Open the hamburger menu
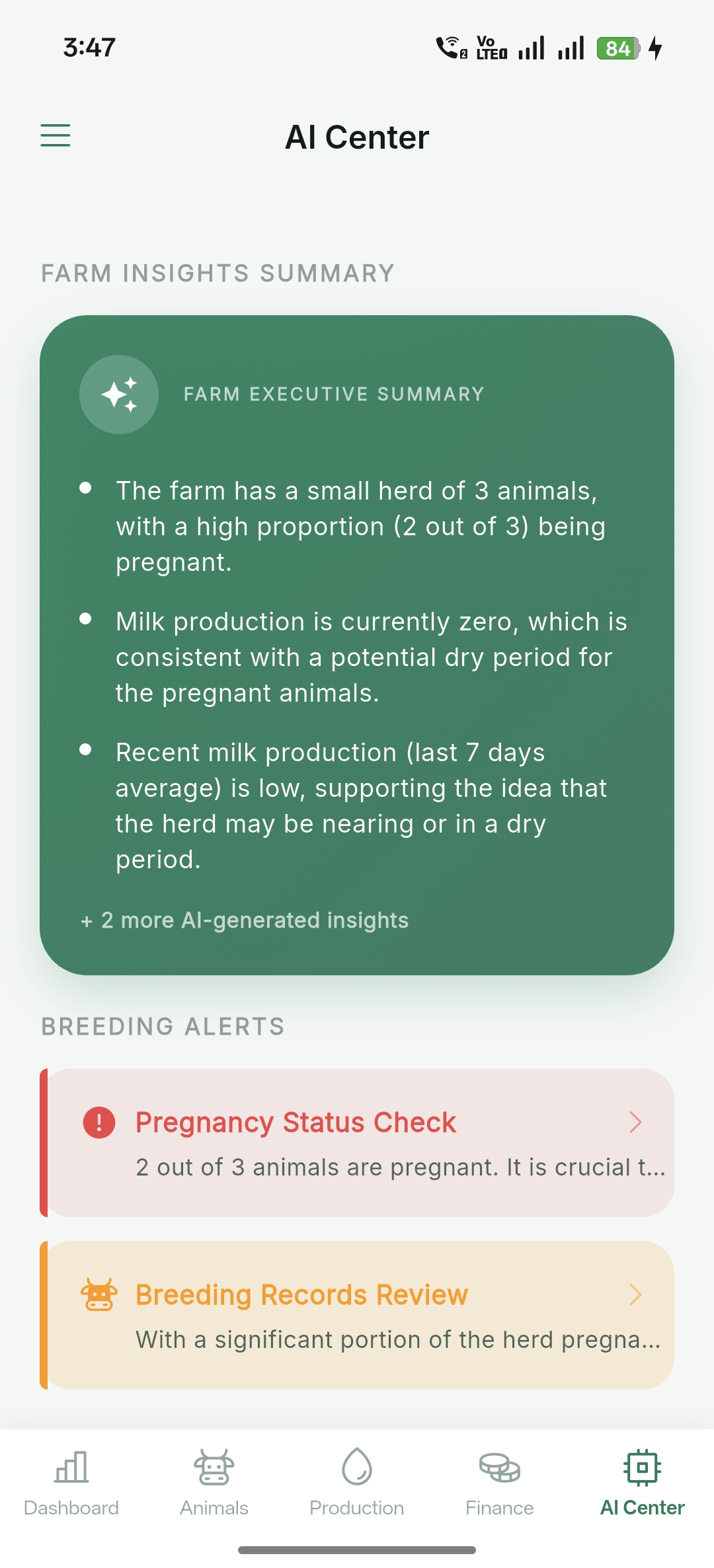 click(x=56, y=135)
